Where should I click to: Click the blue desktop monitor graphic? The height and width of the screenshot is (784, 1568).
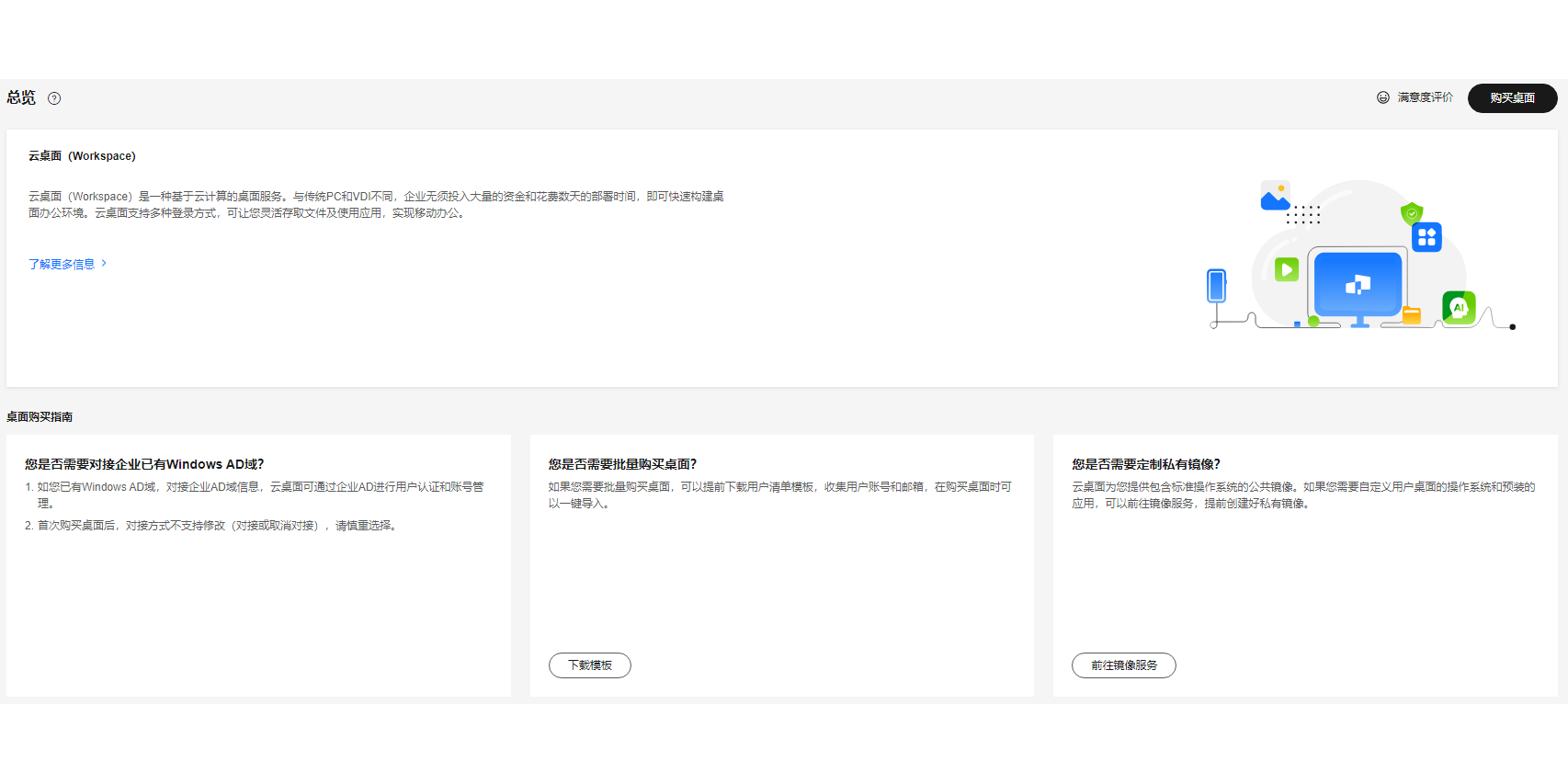coord(1358,285)
